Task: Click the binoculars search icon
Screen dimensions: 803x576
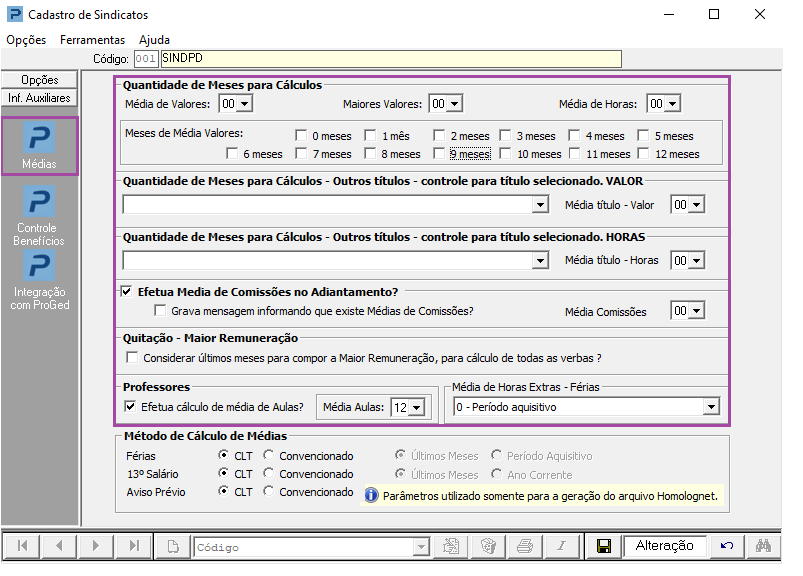Action: [x=762, y=546]
